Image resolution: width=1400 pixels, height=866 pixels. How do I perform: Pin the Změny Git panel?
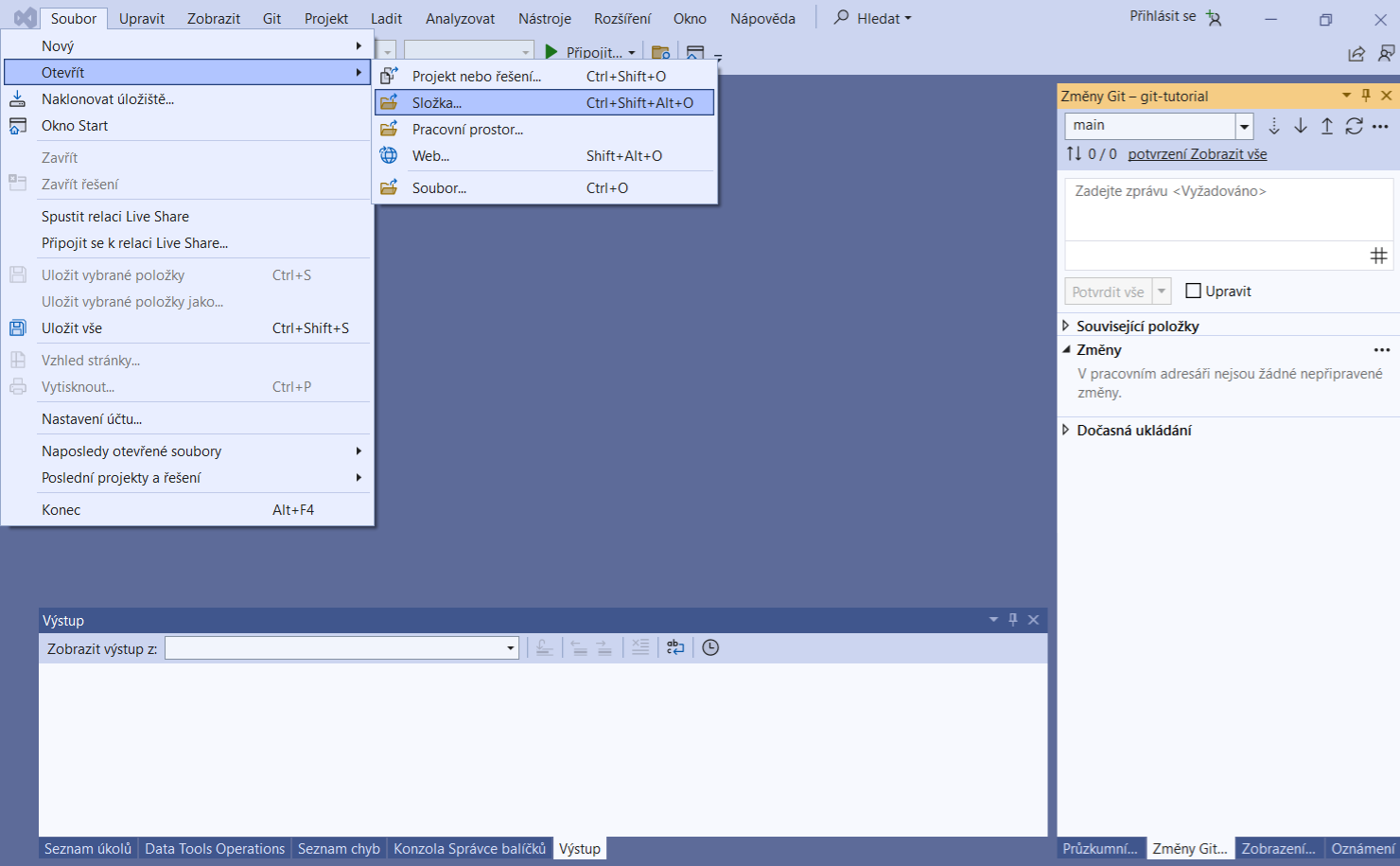1366,96
